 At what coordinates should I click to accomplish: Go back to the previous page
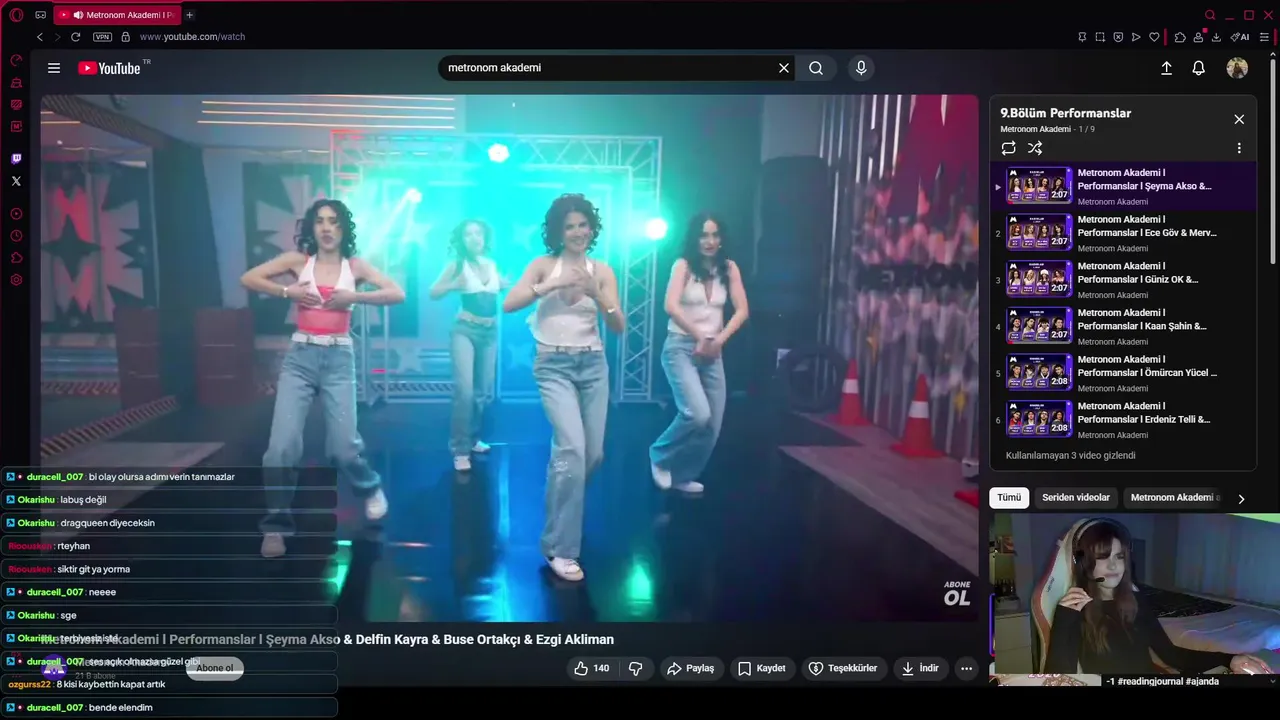tap(40, 37)
